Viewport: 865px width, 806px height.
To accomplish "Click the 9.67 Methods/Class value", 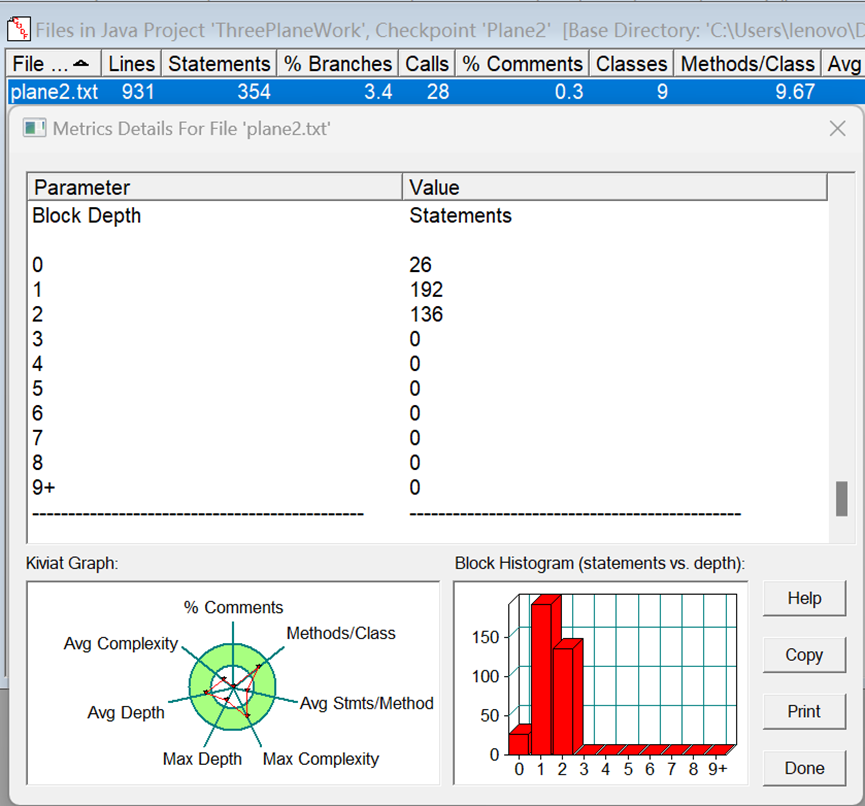I will pos(795,92).
